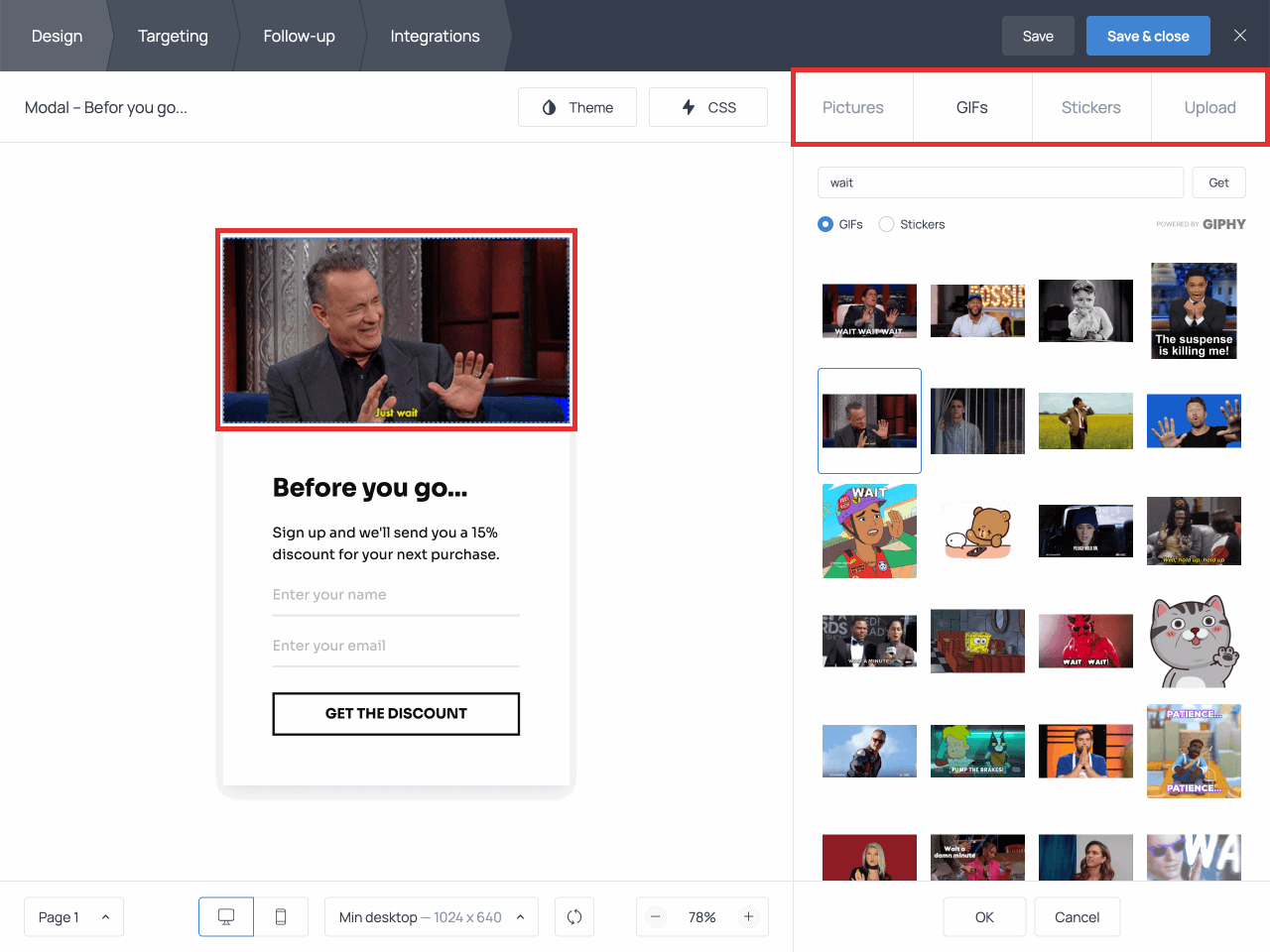
Task: Select the GIFs radio button
Action: click(x=825, y=224)
